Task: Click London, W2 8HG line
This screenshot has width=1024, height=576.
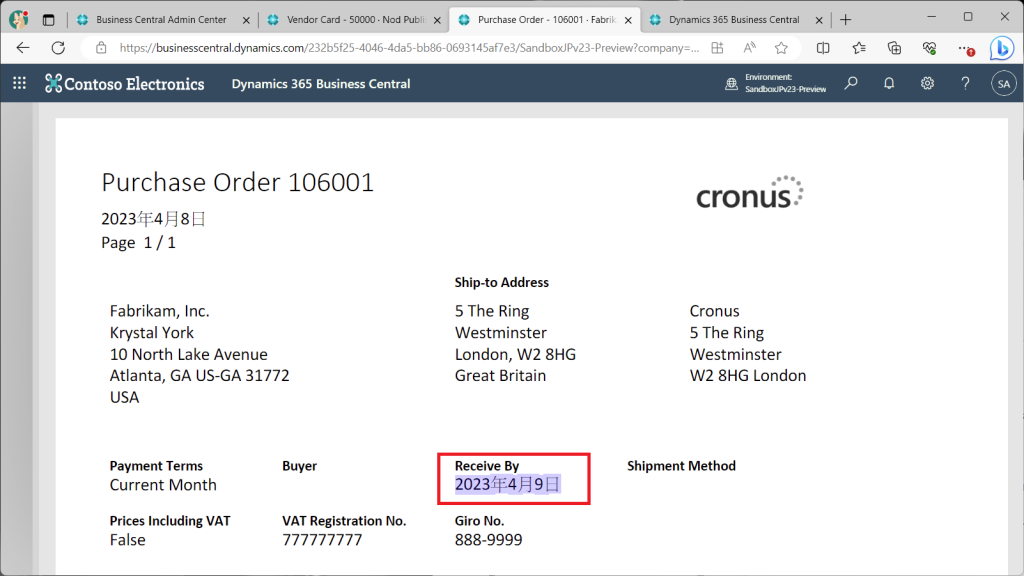Action: click(x=515, y=354)
